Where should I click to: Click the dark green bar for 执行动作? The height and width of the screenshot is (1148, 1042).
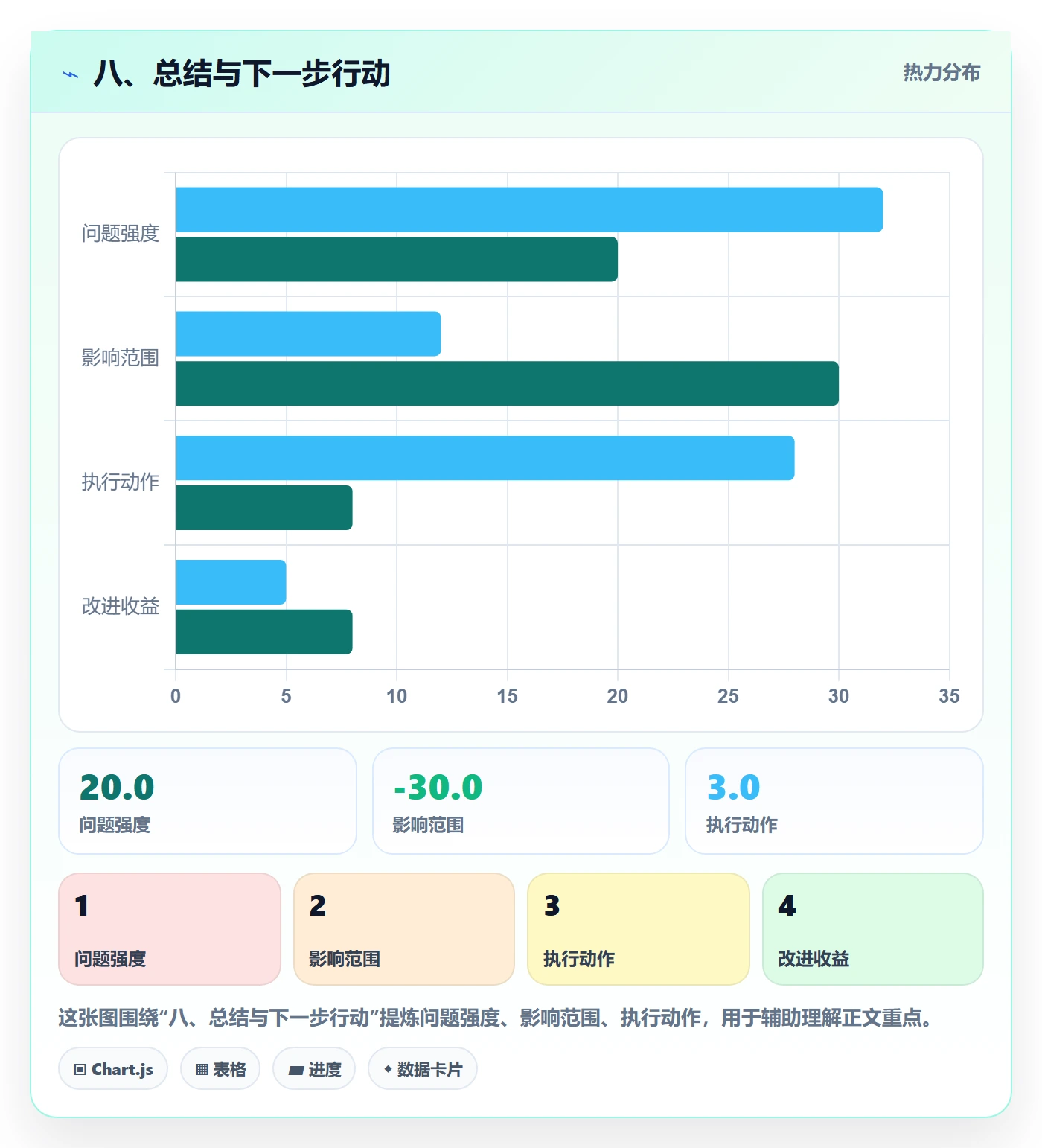click(264, 508)
